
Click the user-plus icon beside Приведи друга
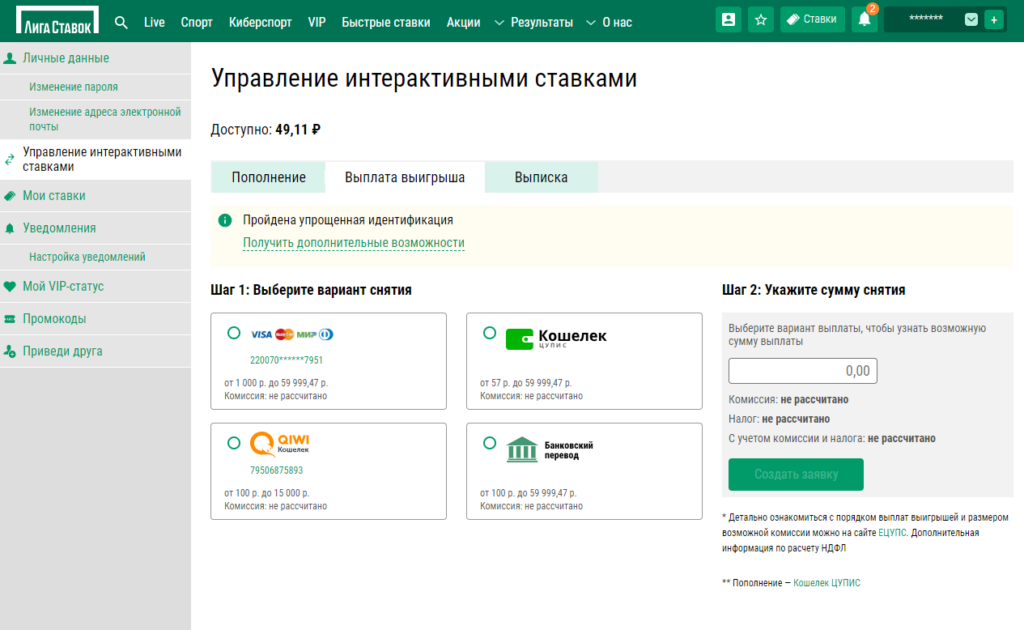(10, 351)
